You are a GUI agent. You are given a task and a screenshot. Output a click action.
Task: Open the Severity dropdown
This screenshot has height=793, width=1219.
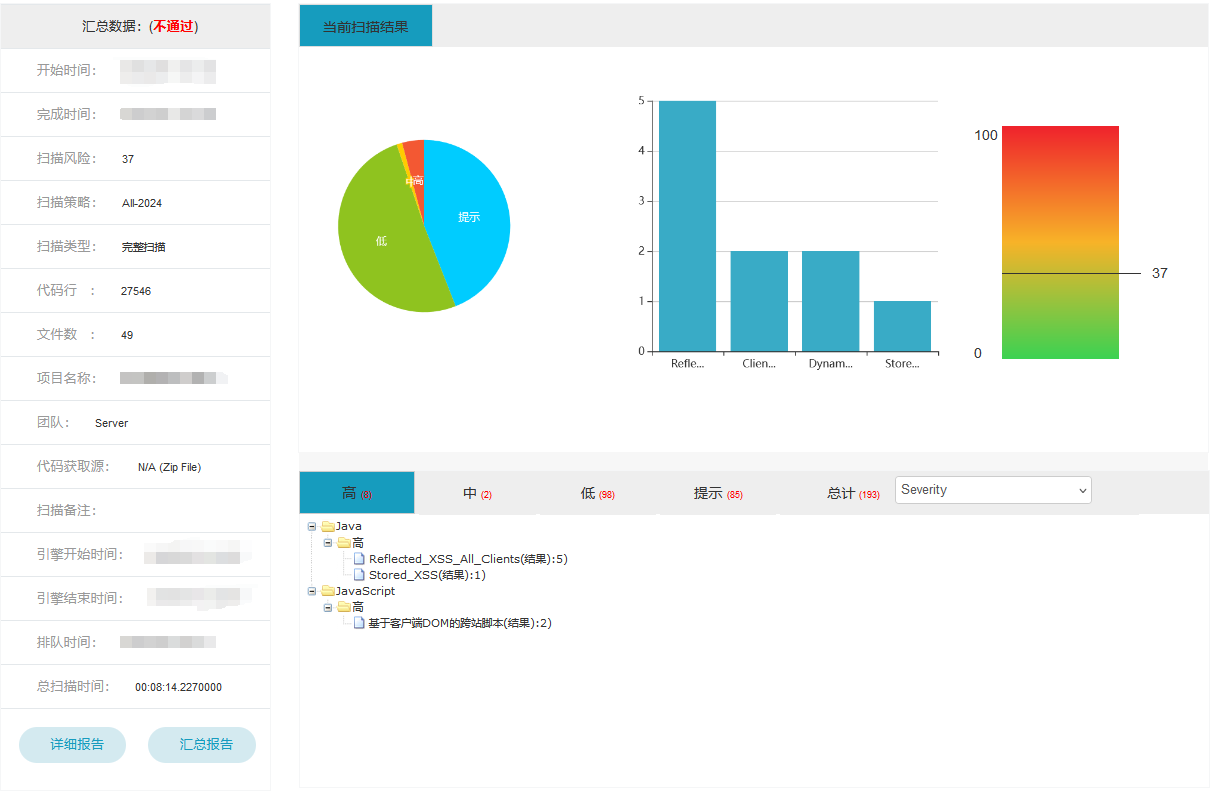pyautogui.click(x=992, y=490)
